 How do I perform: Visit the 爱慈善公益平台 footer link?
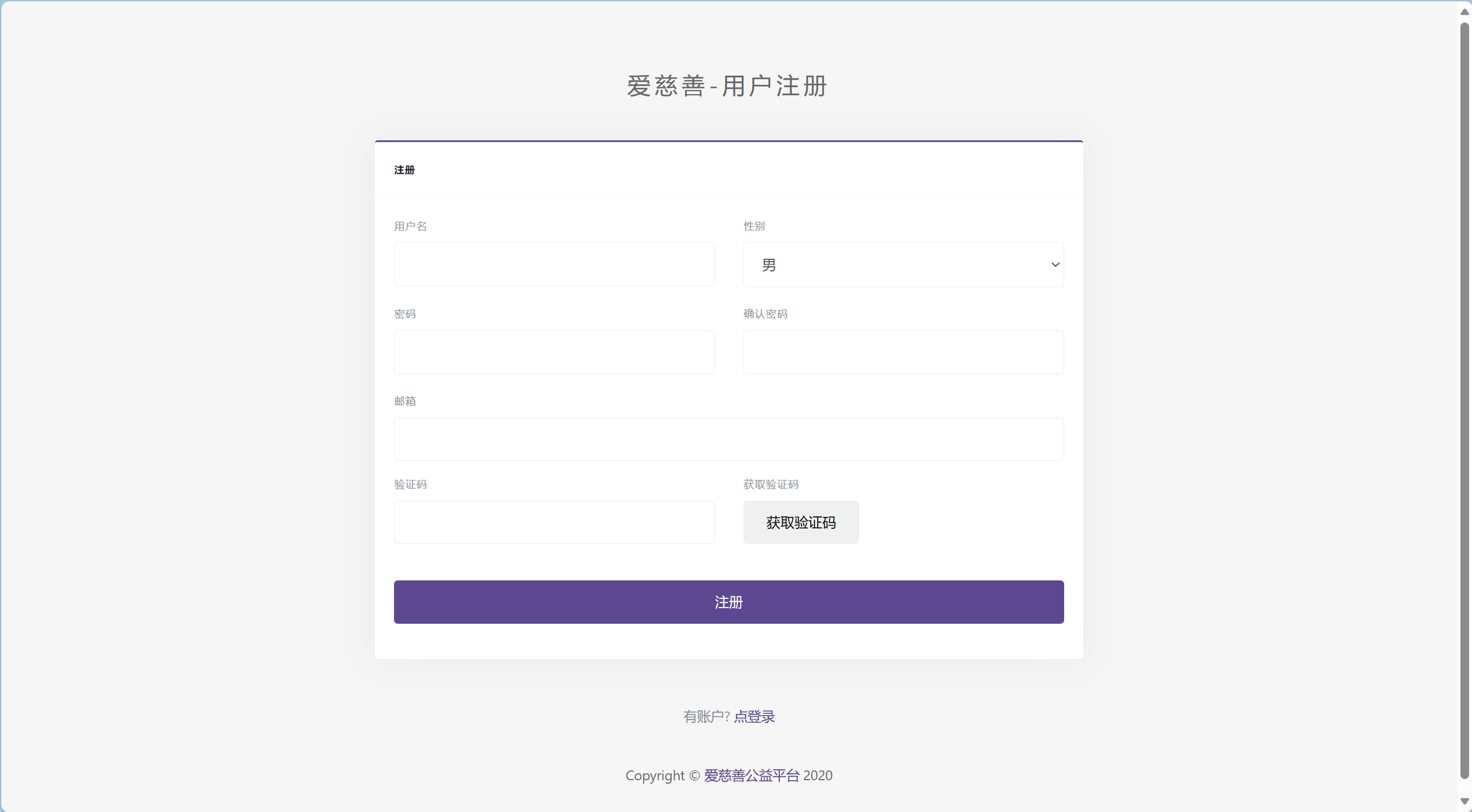750,776
